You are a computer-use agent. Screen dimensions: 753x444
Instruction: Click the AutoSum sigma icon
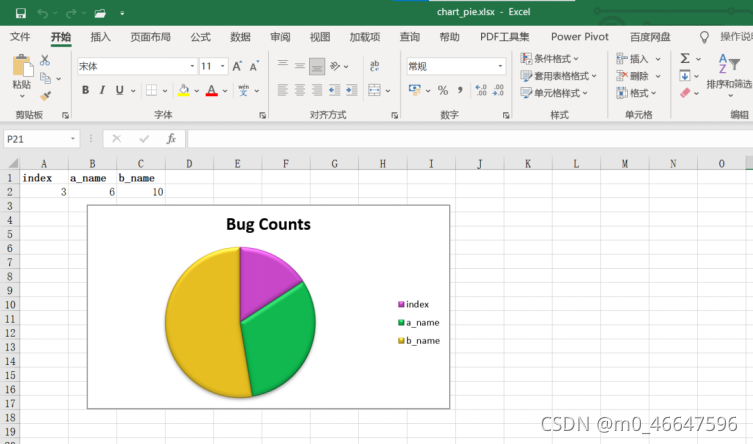685,59
